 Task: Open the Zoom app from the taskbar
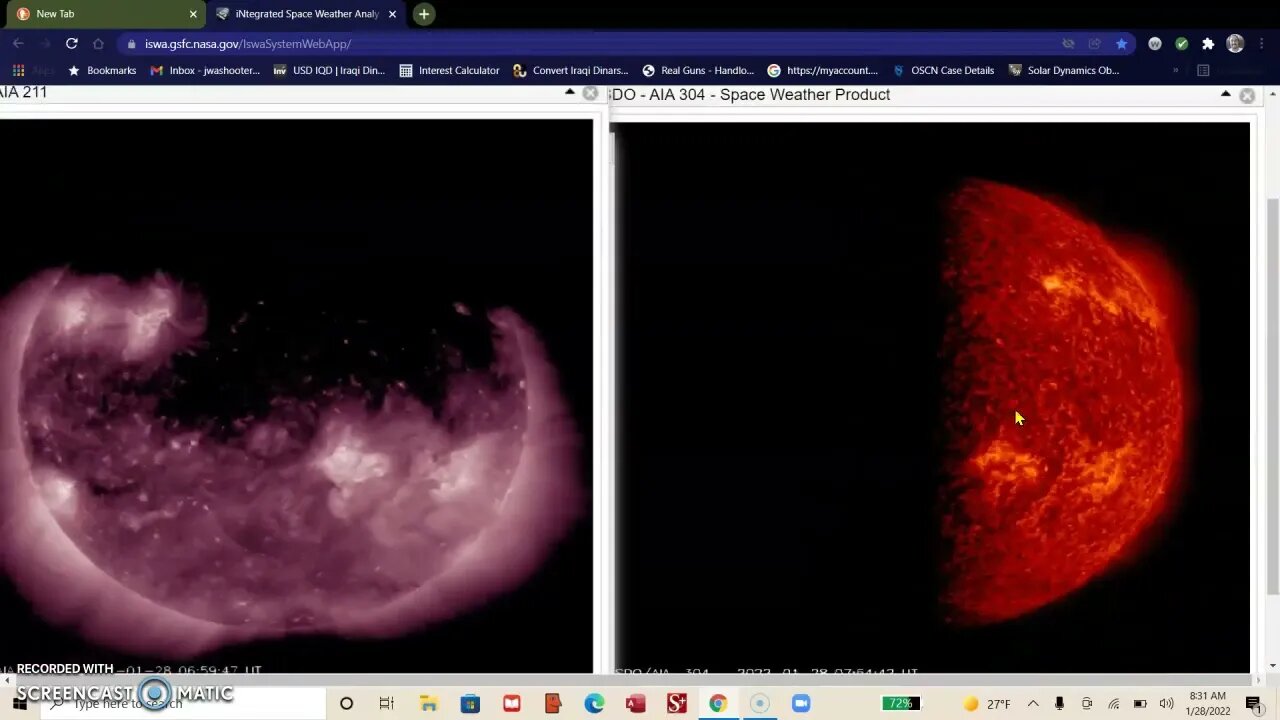[800, 704]
